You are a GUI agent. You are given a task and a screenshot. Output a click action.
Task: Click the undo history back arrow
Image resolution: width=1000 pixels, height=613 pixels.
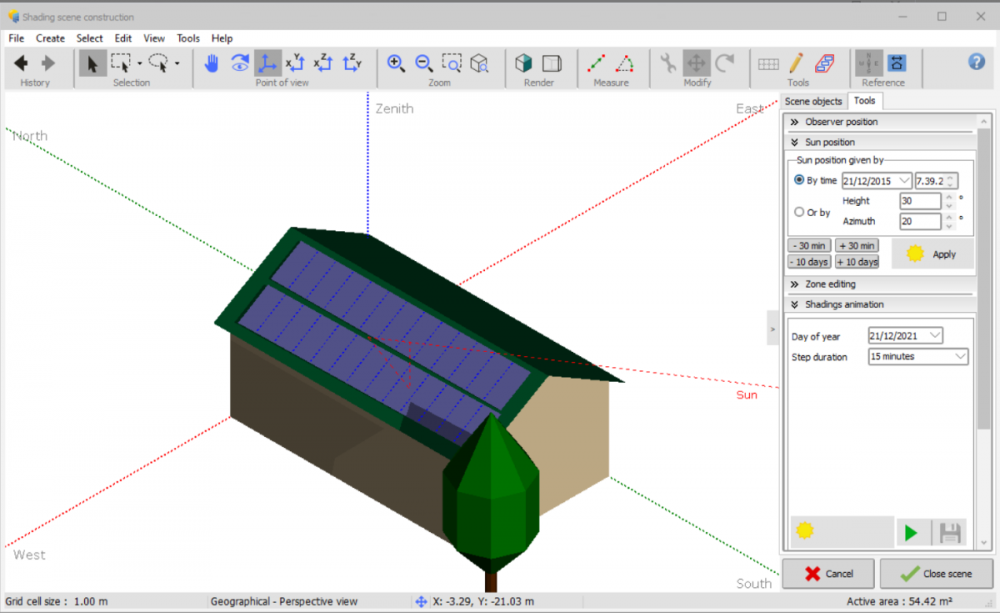click(21, 63)
